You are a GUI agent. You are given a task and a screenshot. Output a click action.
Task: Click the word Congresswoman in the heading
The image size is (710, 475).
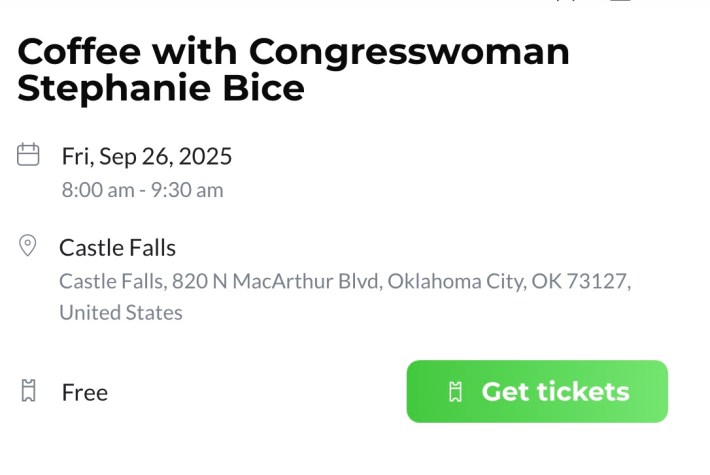pyautogui.click(x=409, y=53)
